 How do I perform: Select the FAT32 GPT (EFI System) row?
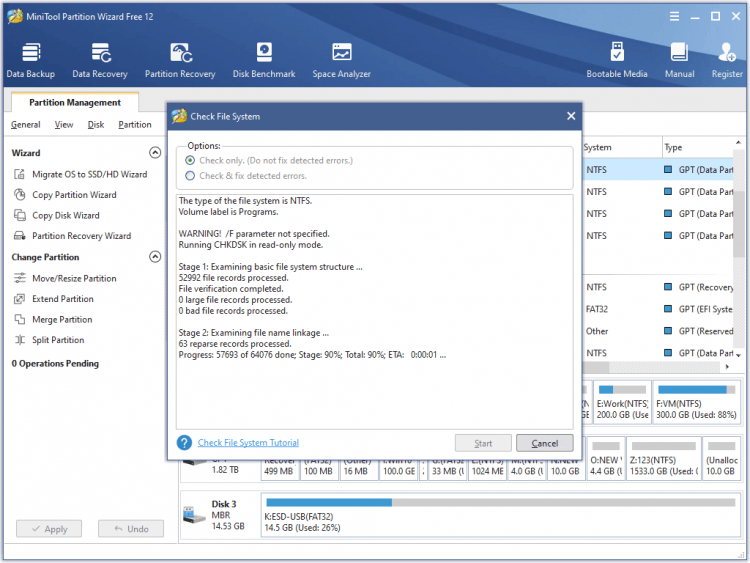pyautogui.click(x=658, y=309)
